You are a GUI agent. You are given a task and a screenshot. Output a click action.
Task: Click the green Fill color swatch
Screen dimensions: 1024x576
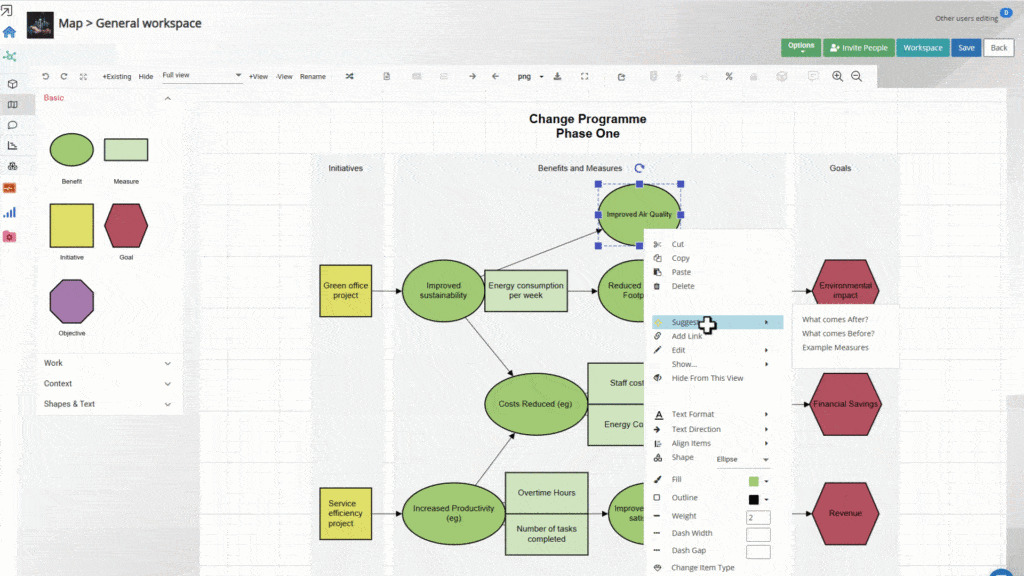click(x=754, y=481)
